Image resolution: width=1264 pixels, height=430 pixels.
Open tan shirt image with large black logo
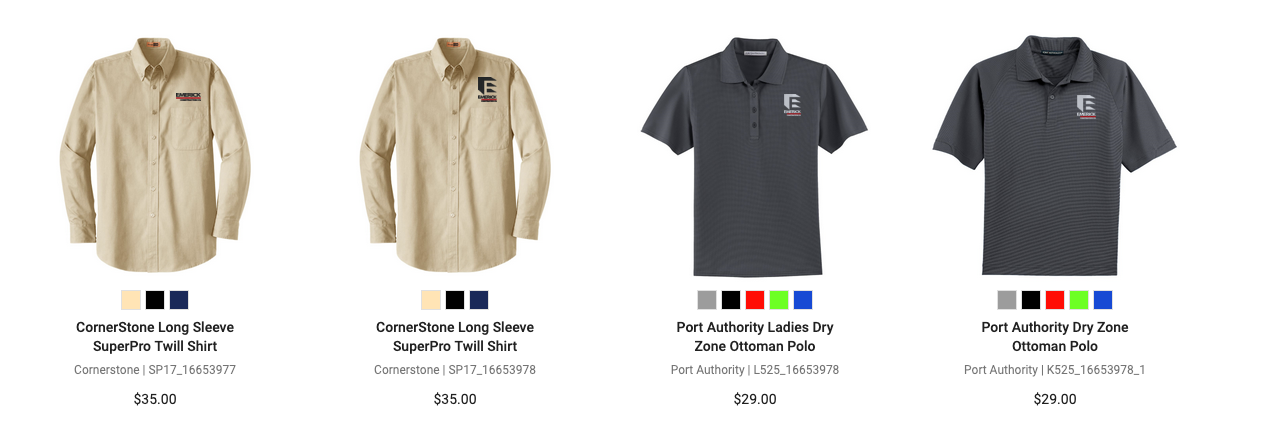455,155
